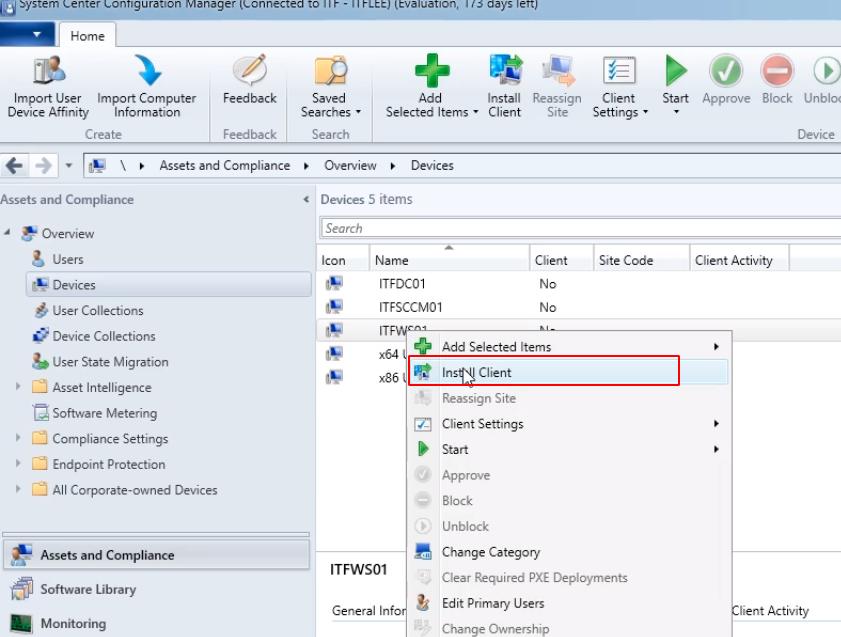Image resolution: width=841 pixels, height=637 pixels.
Task: Click the Software Library workspace icon
Action: pos(21,589)
